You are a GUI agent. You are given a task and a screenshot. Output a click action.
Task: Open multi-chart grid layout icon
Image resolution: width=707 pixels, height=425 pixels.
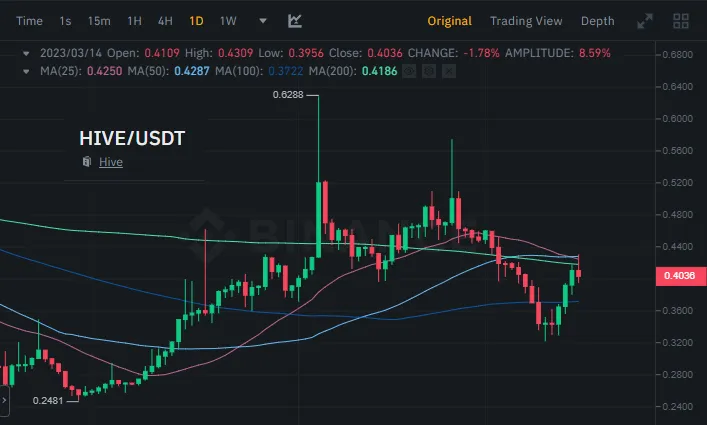(x=681, y=21)
